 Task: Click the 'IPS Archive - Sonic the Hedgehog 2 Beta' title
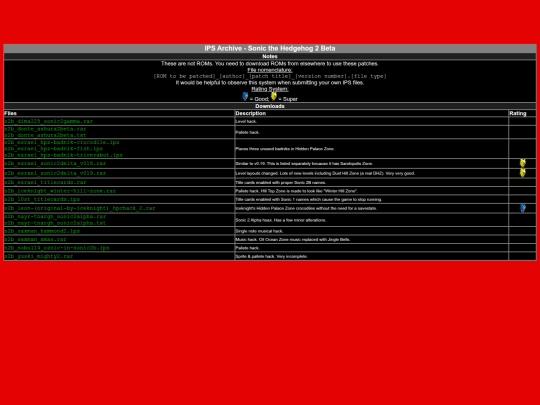coord(270,48)
